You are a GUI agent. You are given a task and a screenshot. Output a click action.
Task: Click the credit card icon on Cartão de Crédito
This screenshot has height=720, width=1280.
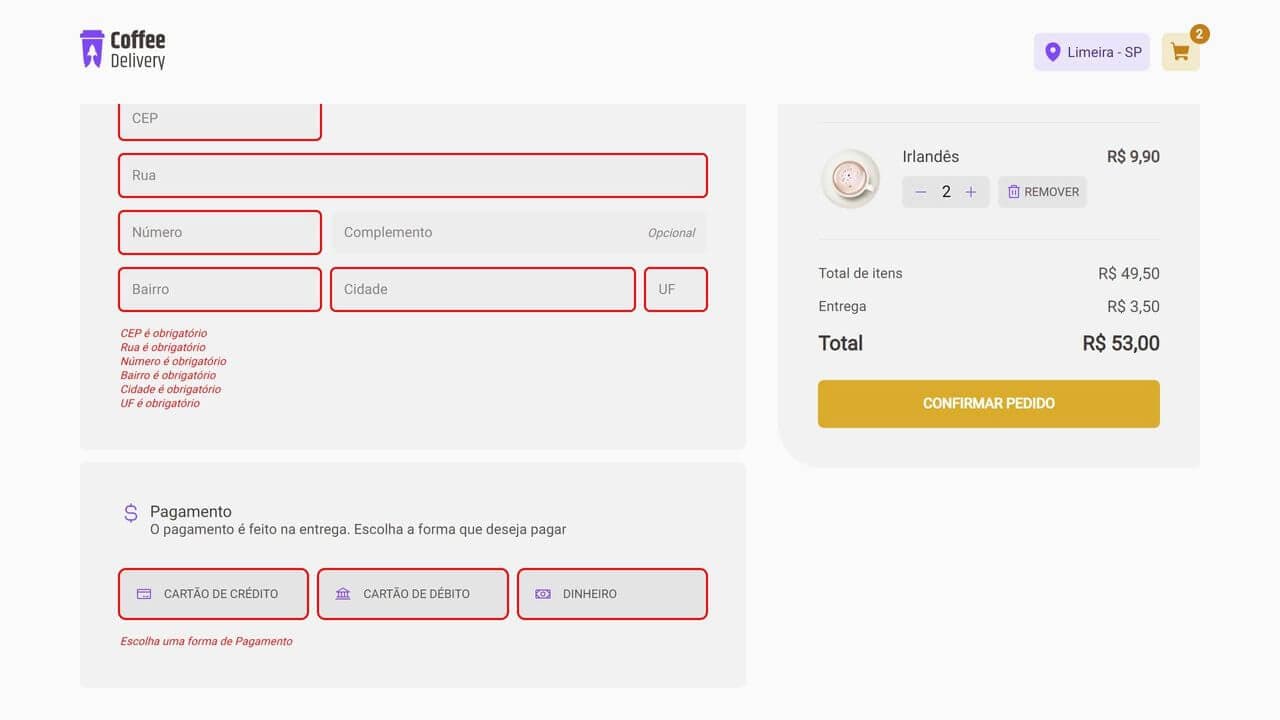(142, 593)
